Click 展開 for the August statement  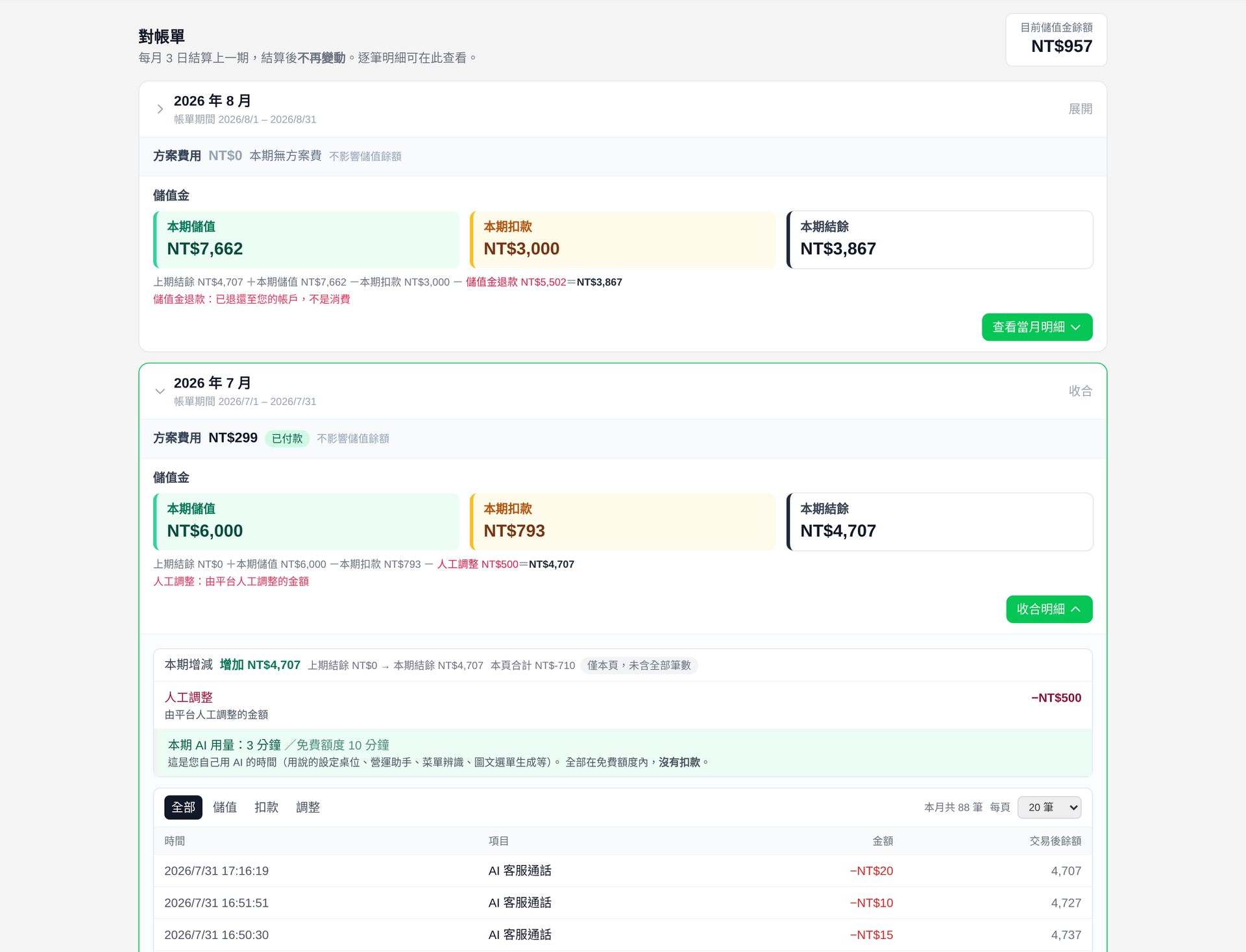click(x=1080, y=109)
